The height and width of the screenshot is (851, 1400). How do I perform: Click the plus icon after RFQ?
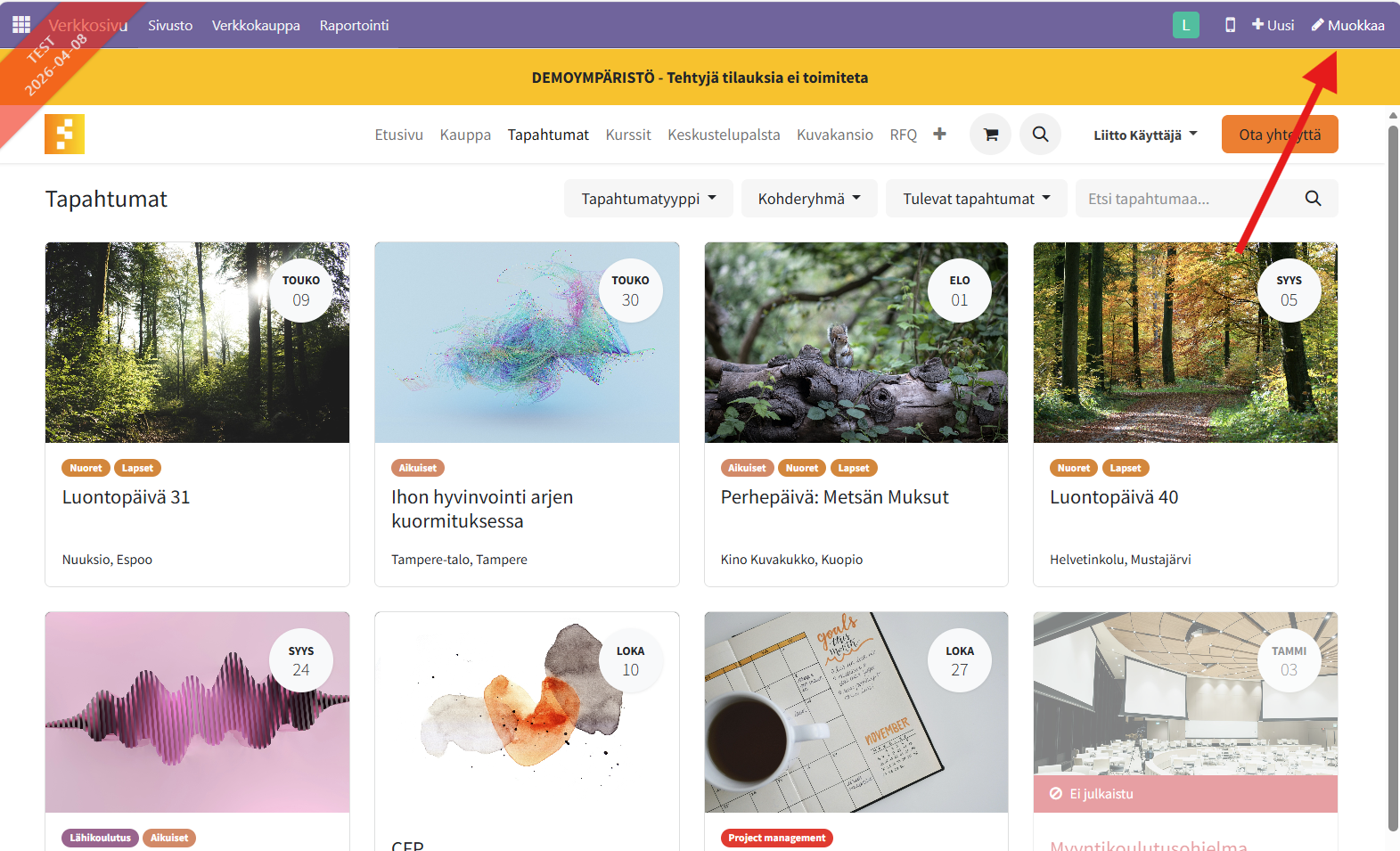click(939, 135)
